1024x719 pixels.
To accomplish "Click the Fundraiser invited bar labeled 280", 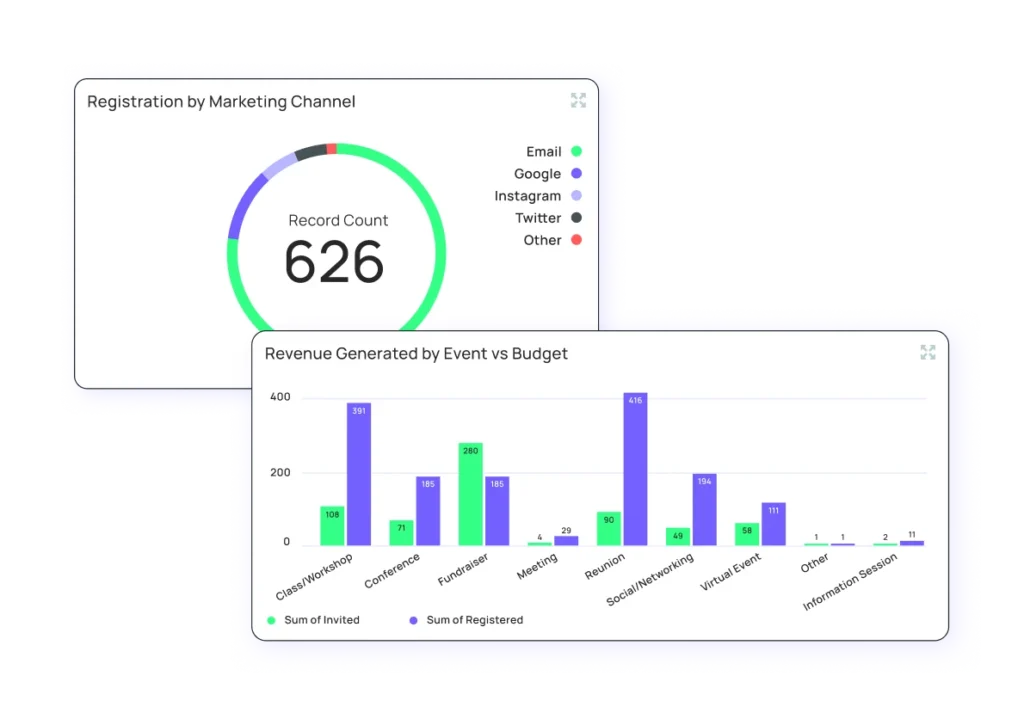I will click(x=470, y=494).
